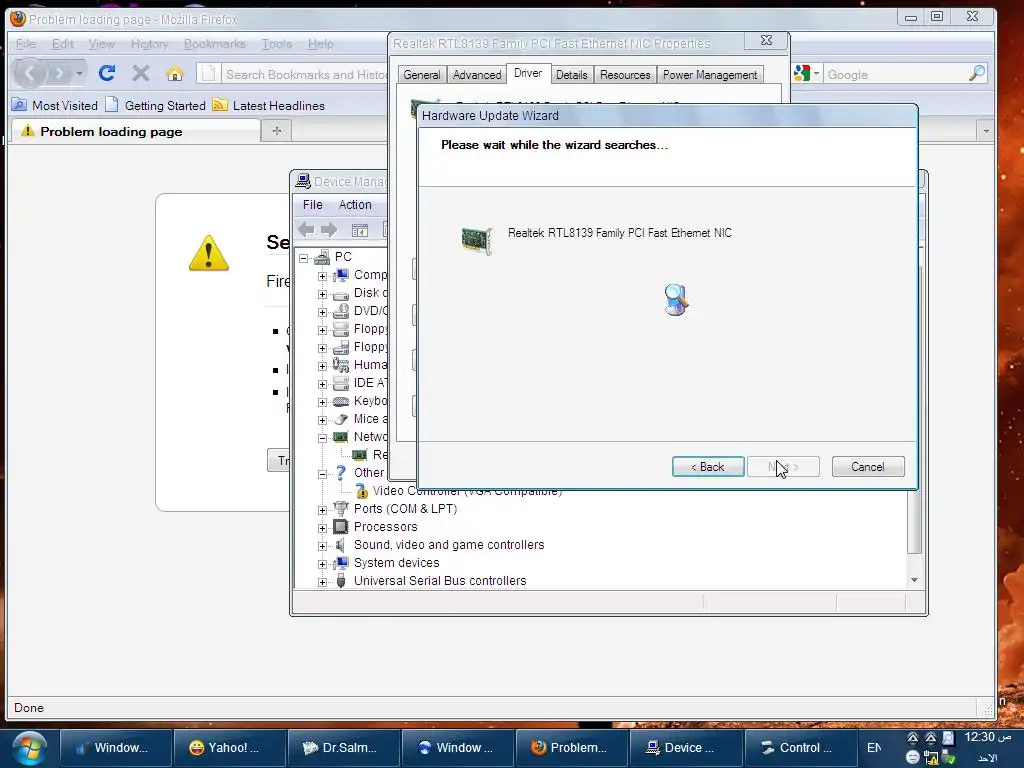This screenshot has width=1024, height=768.
Task: Expand Universal Serial Bus controllers node
Action: (322, 582)
